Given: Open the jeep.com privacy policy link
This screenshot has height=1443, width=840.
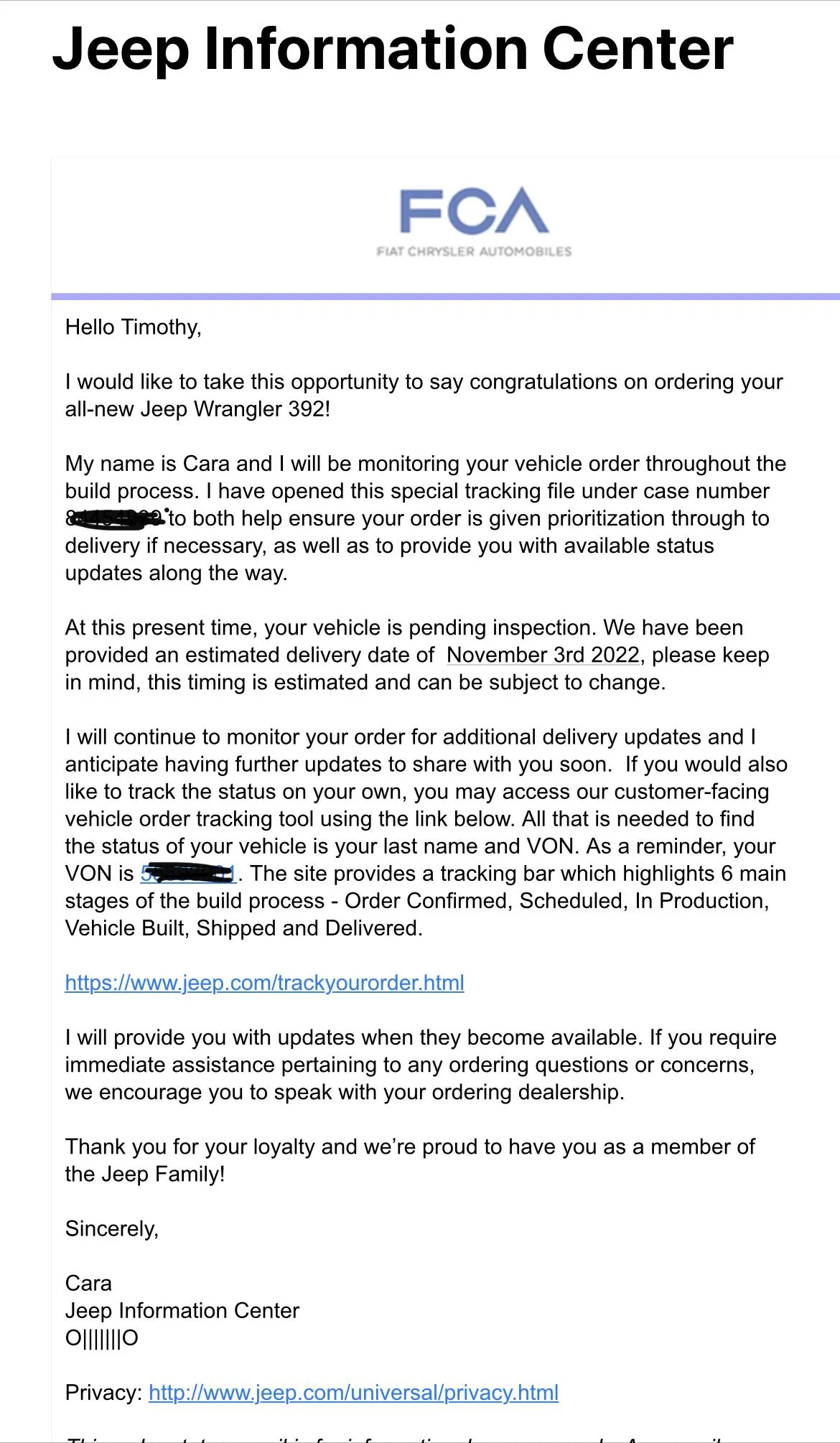Looking at the screenshot, I should 353,1393.
